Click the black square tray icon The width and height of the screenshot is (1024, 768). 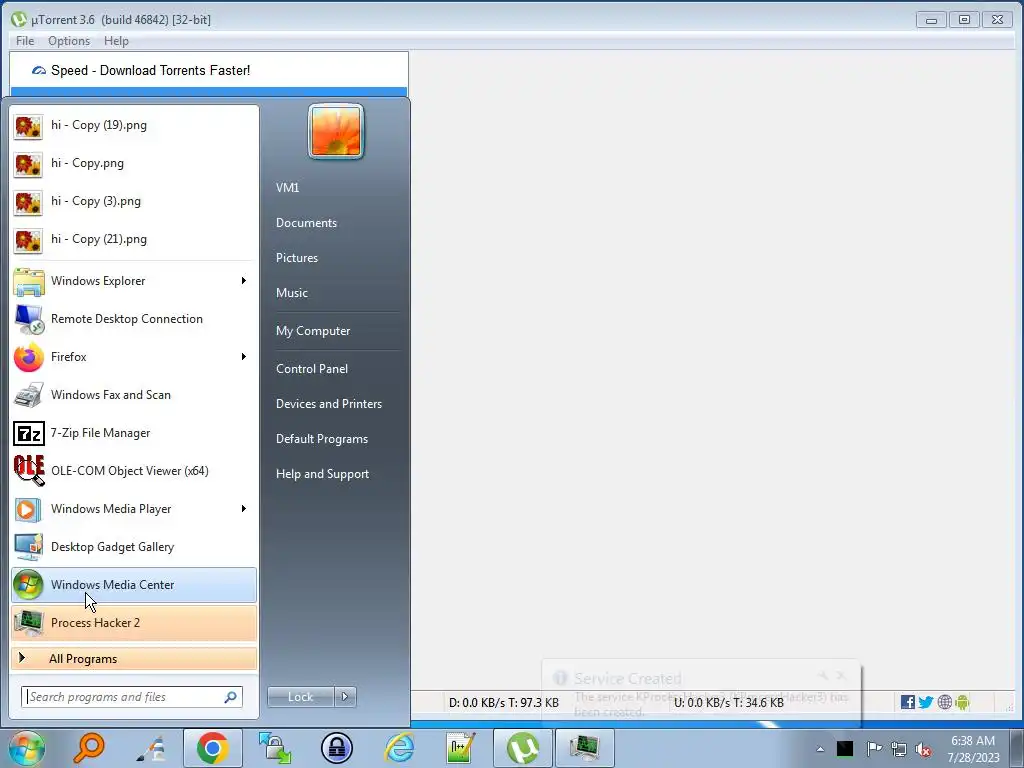coord(845,748)
